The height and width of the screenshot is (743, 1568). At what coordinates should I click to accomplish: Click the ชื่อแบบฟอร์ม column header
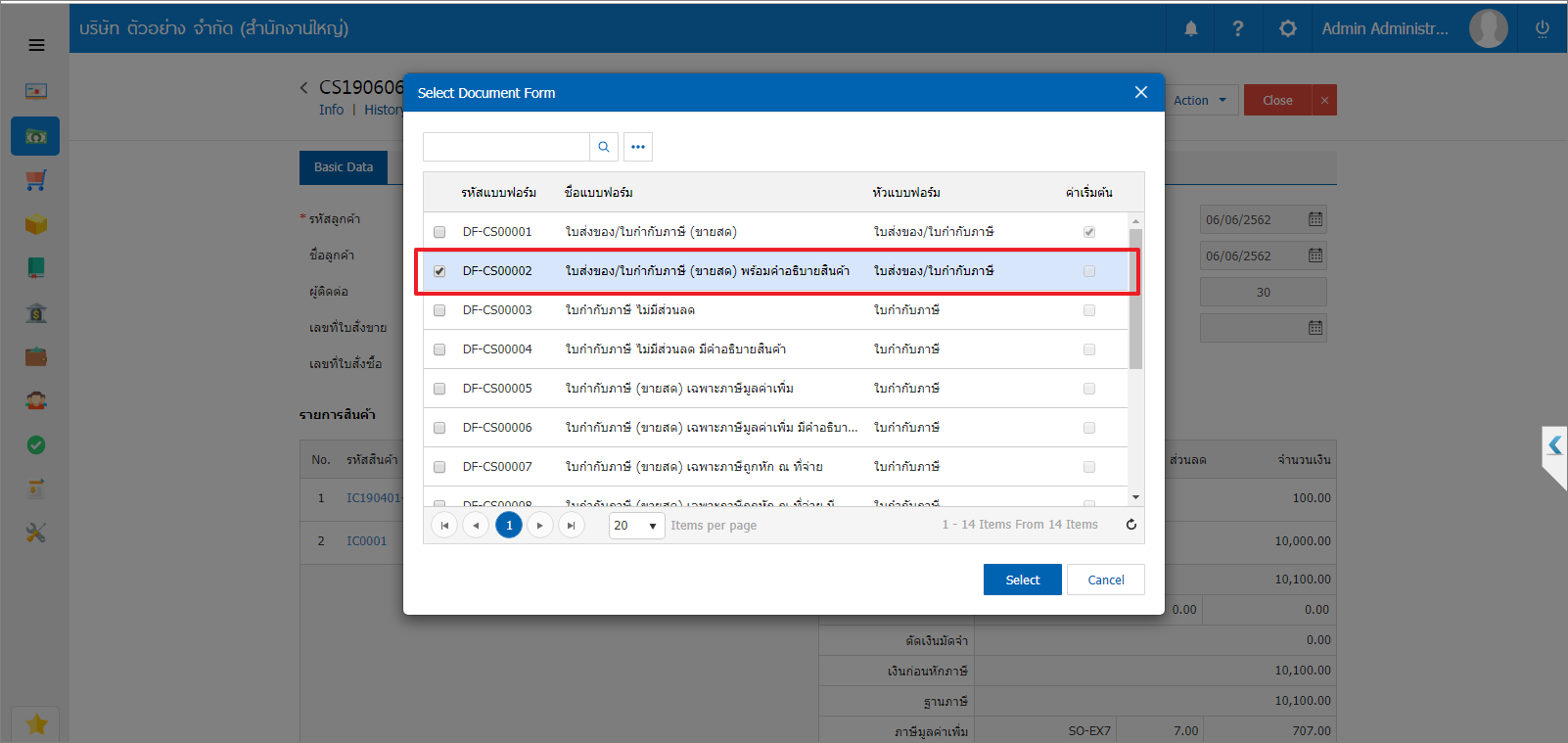click(x=598, y=193)
